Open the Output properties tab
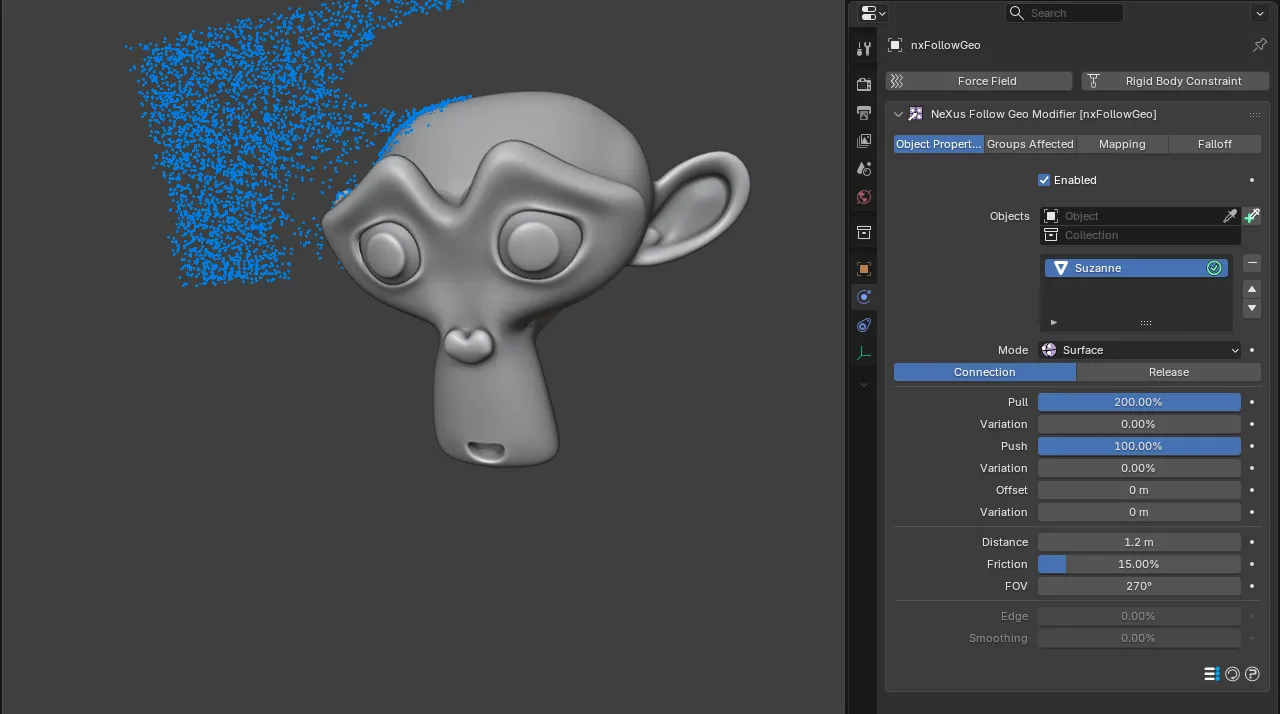The height and width of the screenshot is (714, 1280). tap(864, 113)
